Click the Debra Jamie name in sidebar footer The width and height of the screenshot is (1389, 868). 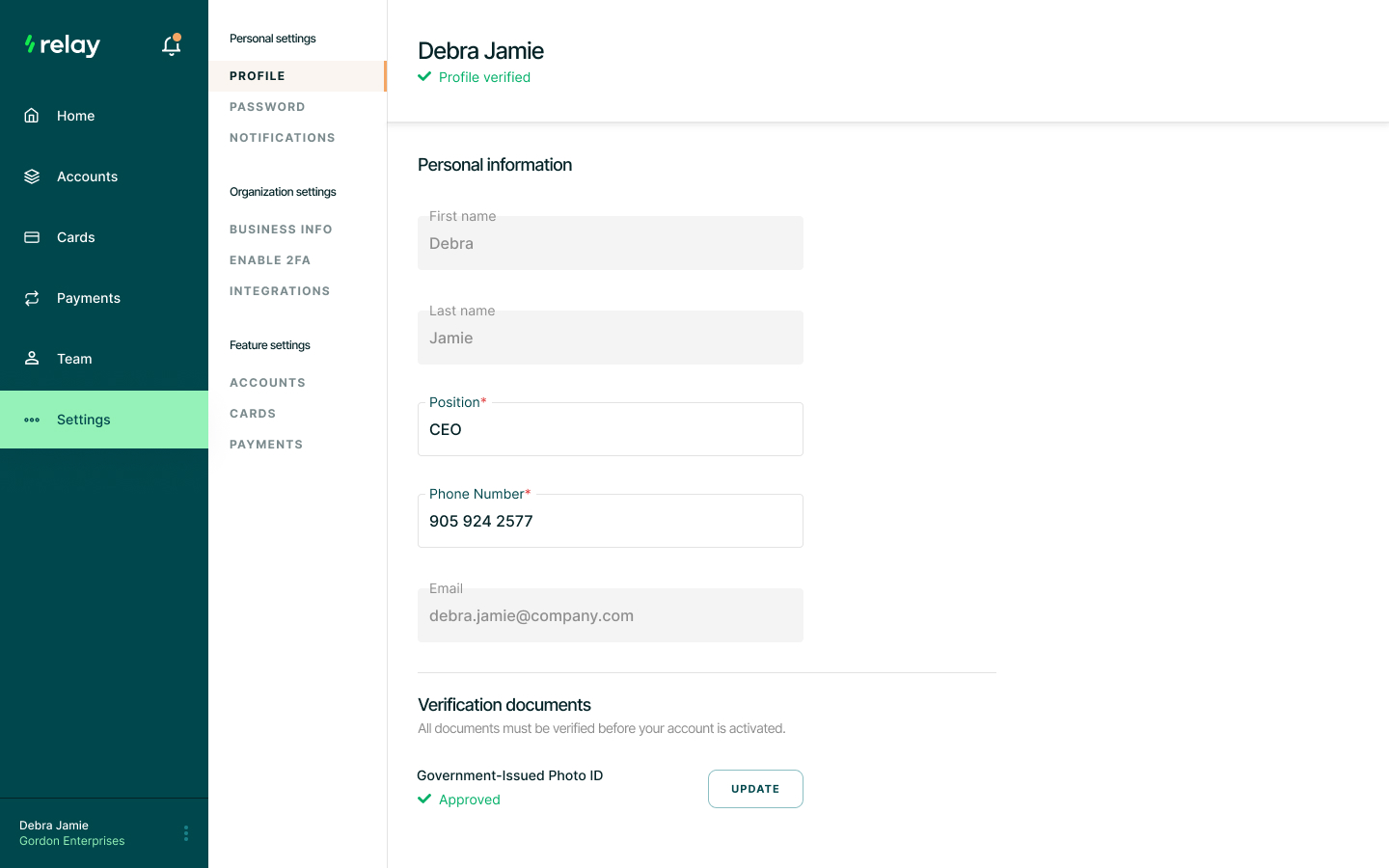(54, 826)
